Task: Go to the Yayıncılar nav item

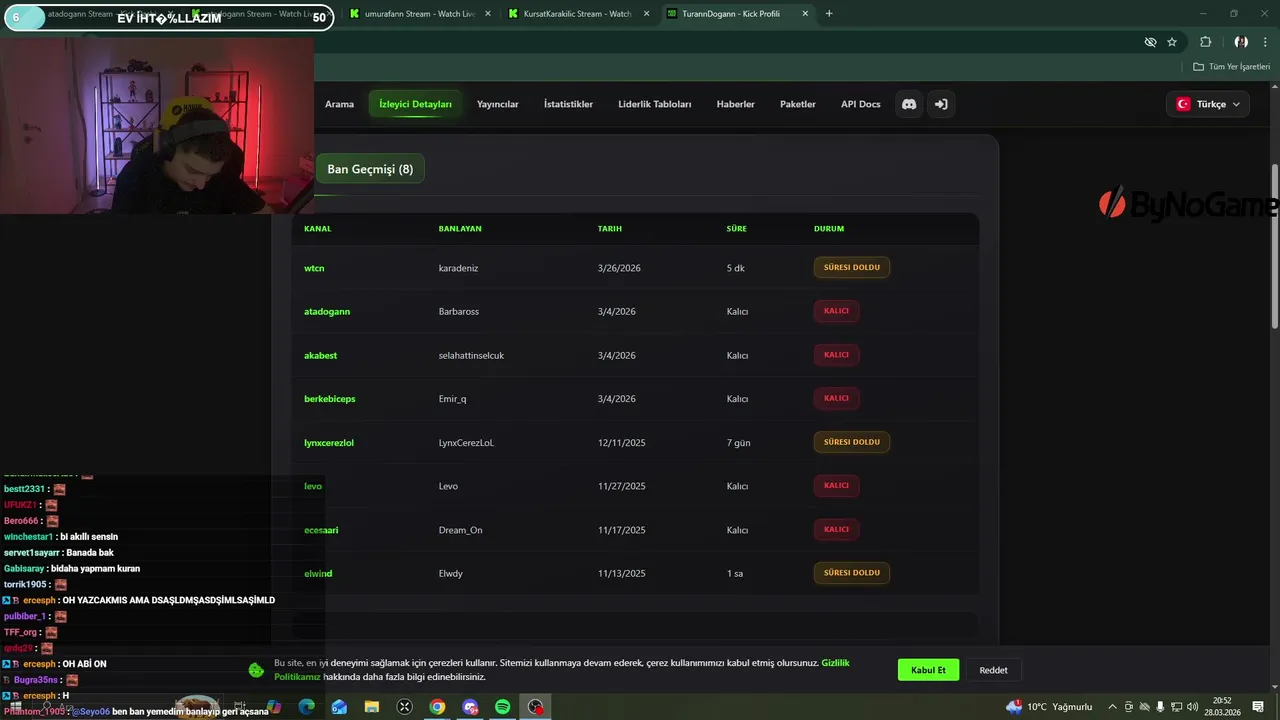Action: [x=497, y=104]
